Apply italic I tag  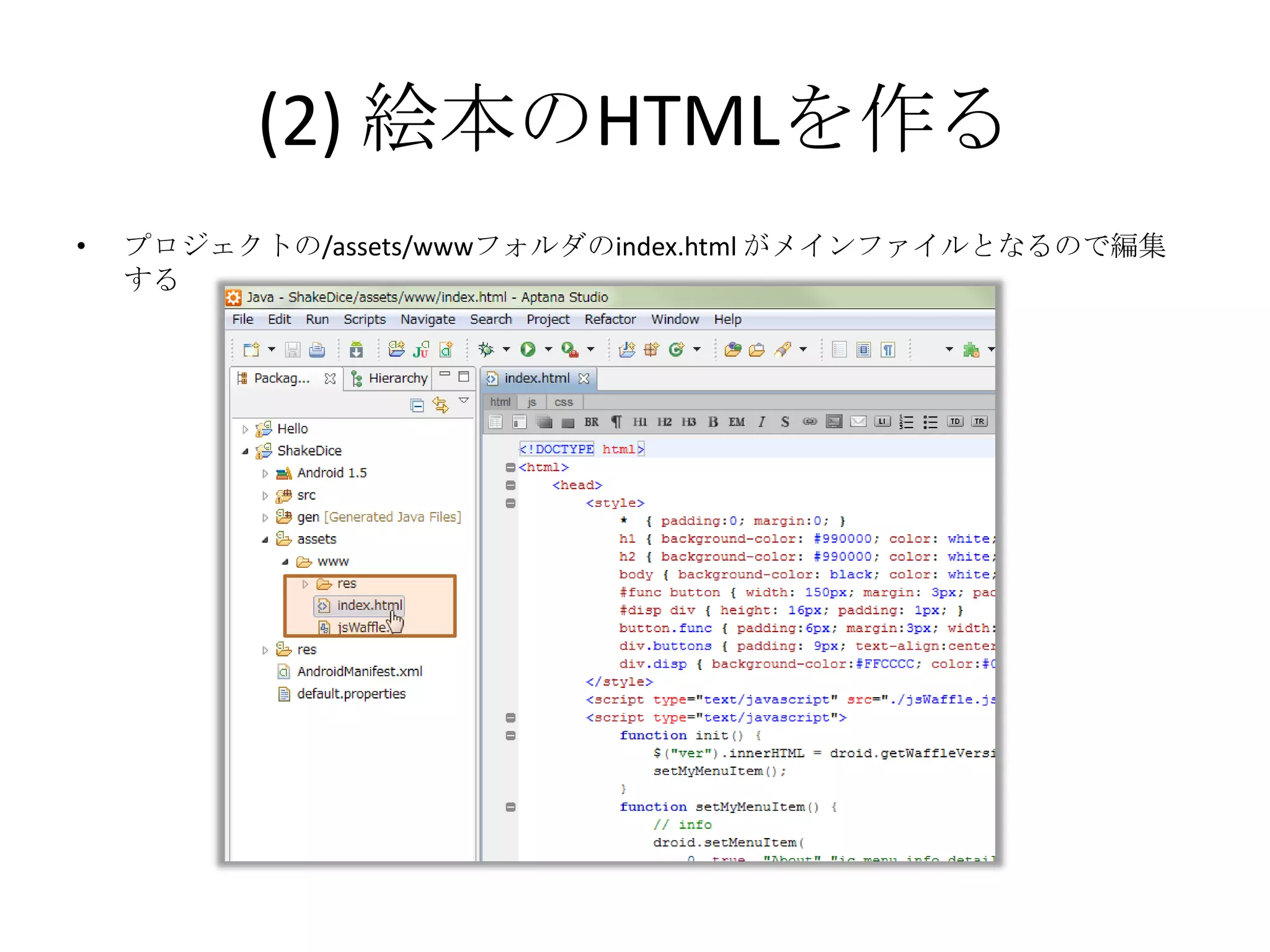point(762,422)
